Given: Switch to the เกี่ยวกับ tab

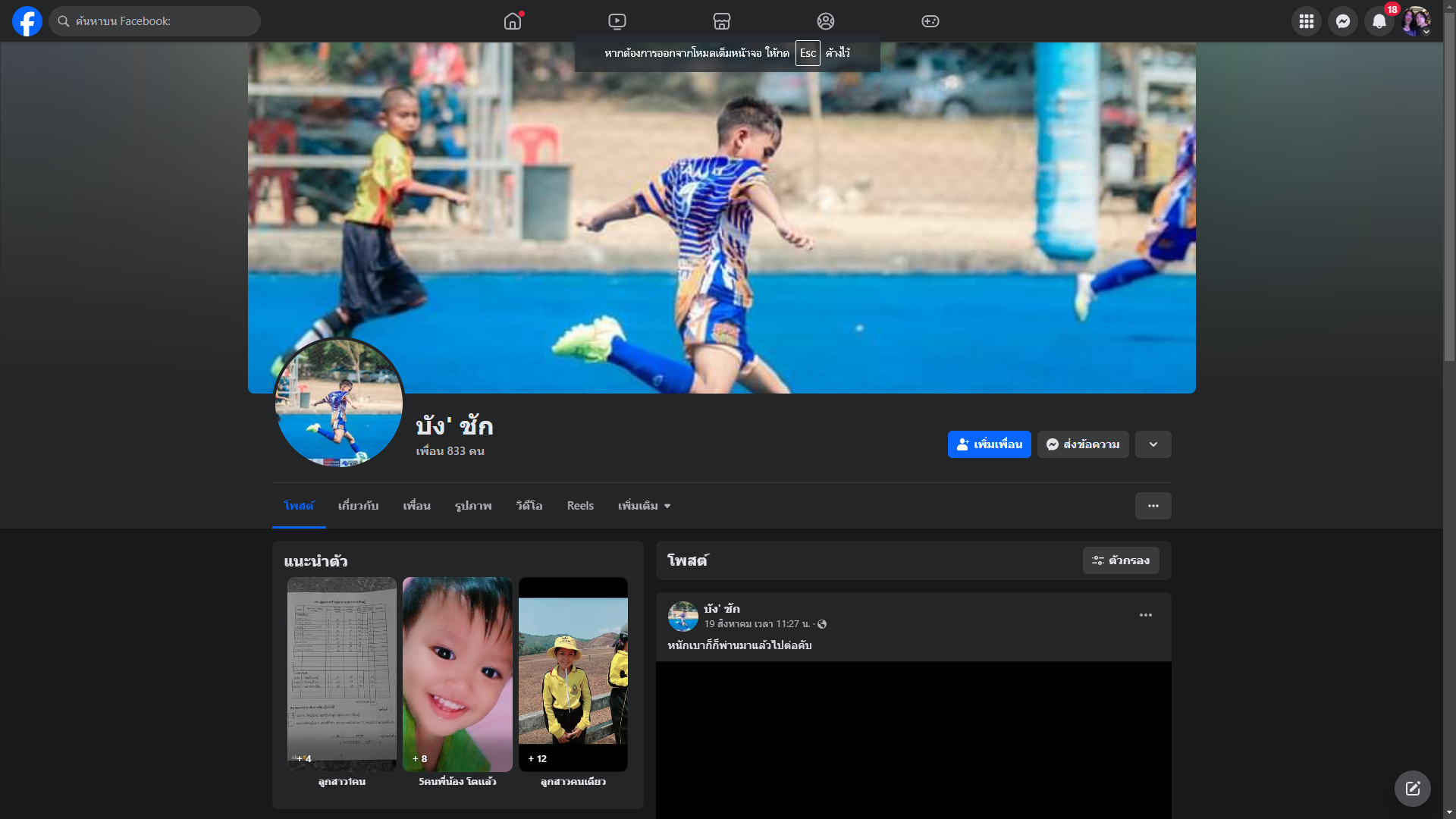Looking at the screenshot, I should click(358, 506).
